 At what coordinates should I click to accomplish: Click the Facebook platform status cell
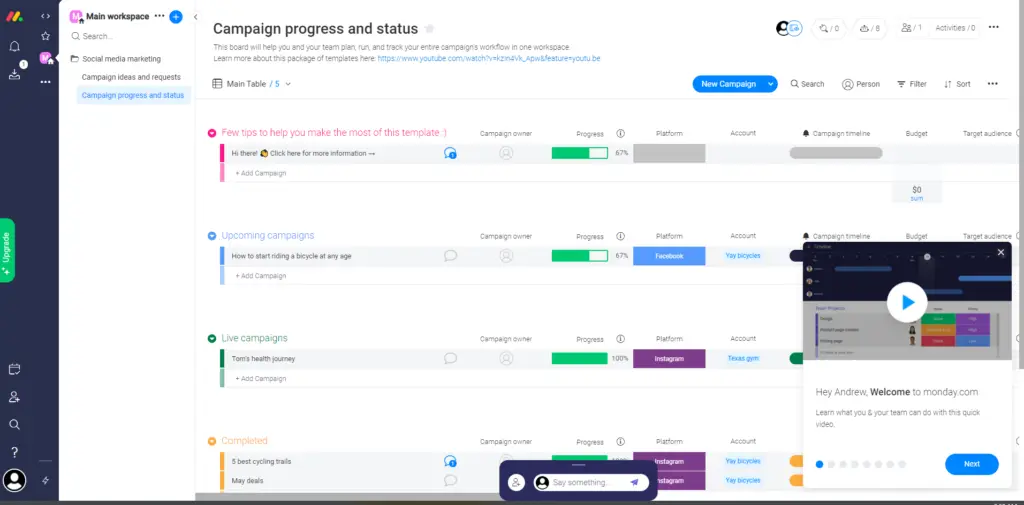click(x=669, y=256)
